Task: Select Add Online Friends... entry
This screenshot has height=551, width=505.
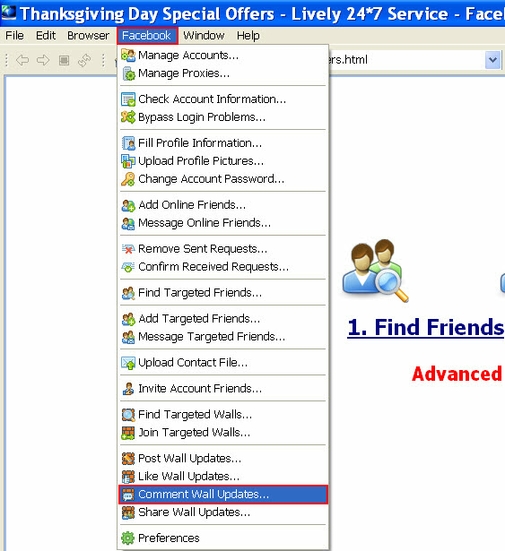Action: tap(223, 205)
